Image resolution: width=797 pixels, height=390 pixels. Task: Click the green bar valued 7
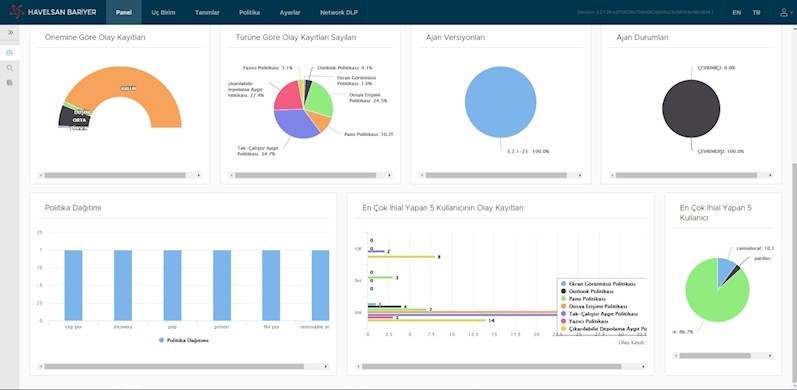[397, 309]
